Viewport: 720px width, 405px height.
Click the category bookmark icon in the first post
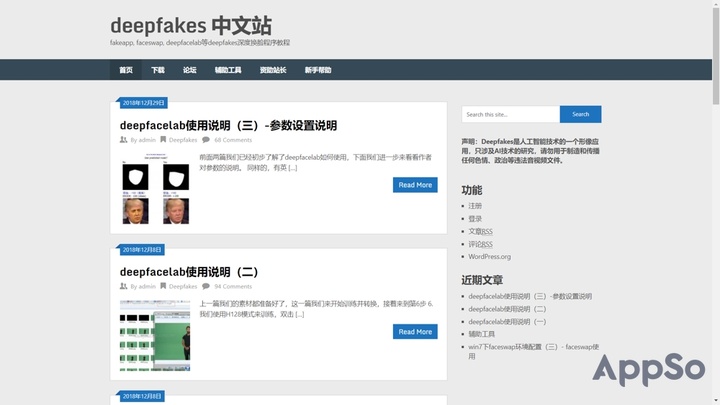(x=163, y=140)
